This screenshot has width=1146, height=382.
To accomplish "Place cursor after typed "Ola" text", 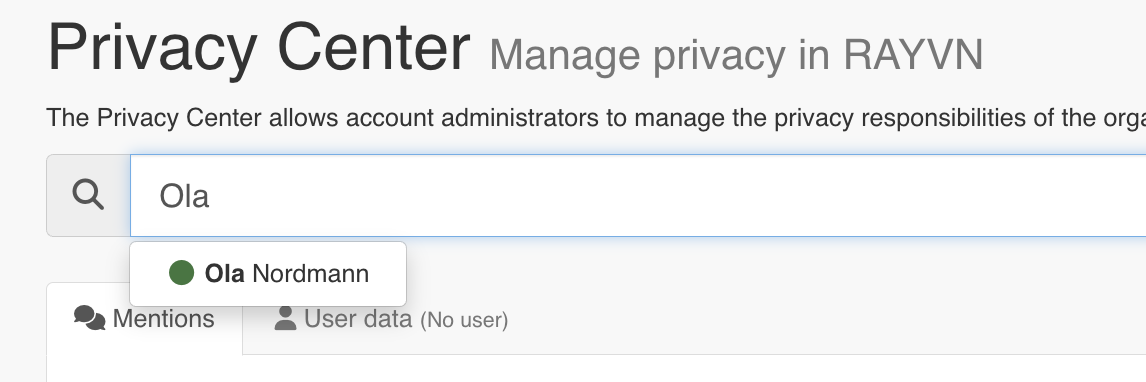I will (x=212, y=196).
